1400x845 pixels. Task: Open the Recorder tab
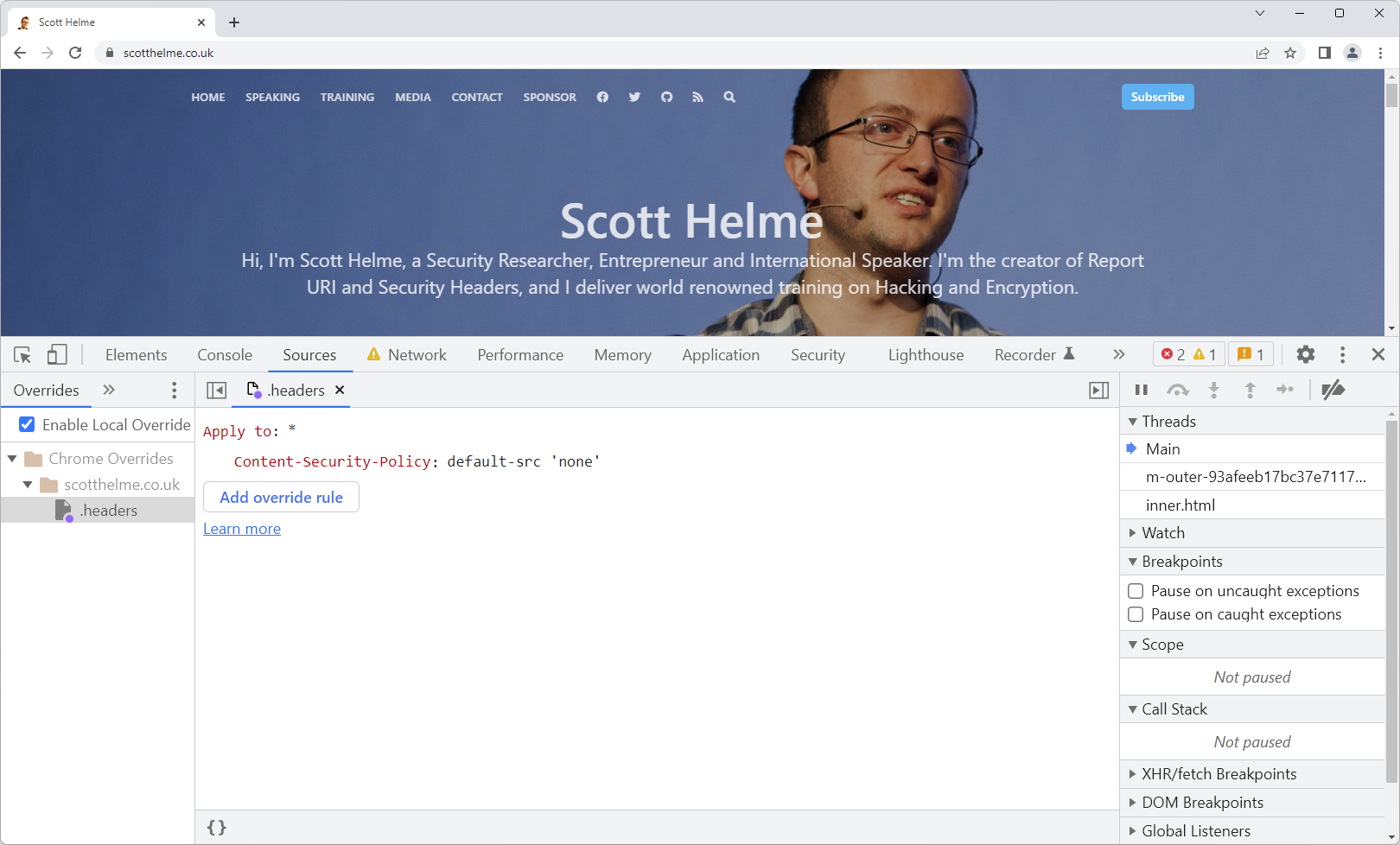(x=1034, y=355)
